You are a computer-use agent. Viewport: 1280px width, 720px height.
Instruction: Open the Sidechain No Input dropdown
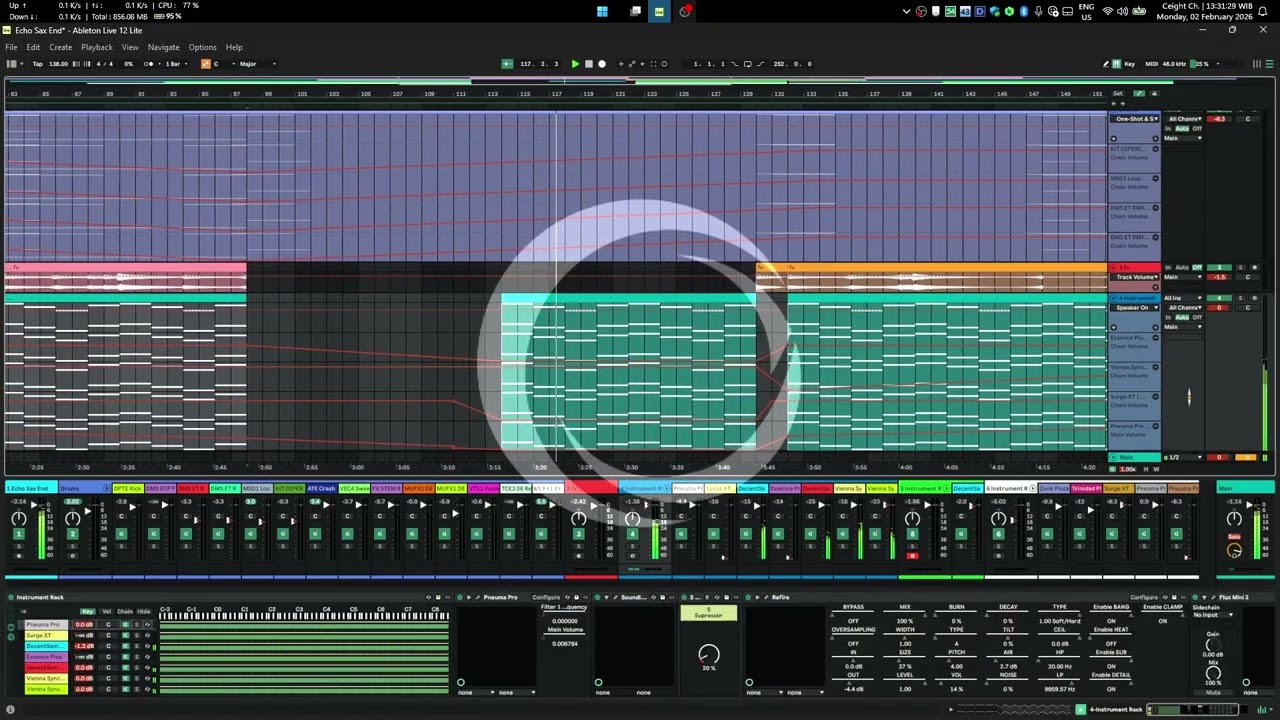click(x=1211, y=615)
